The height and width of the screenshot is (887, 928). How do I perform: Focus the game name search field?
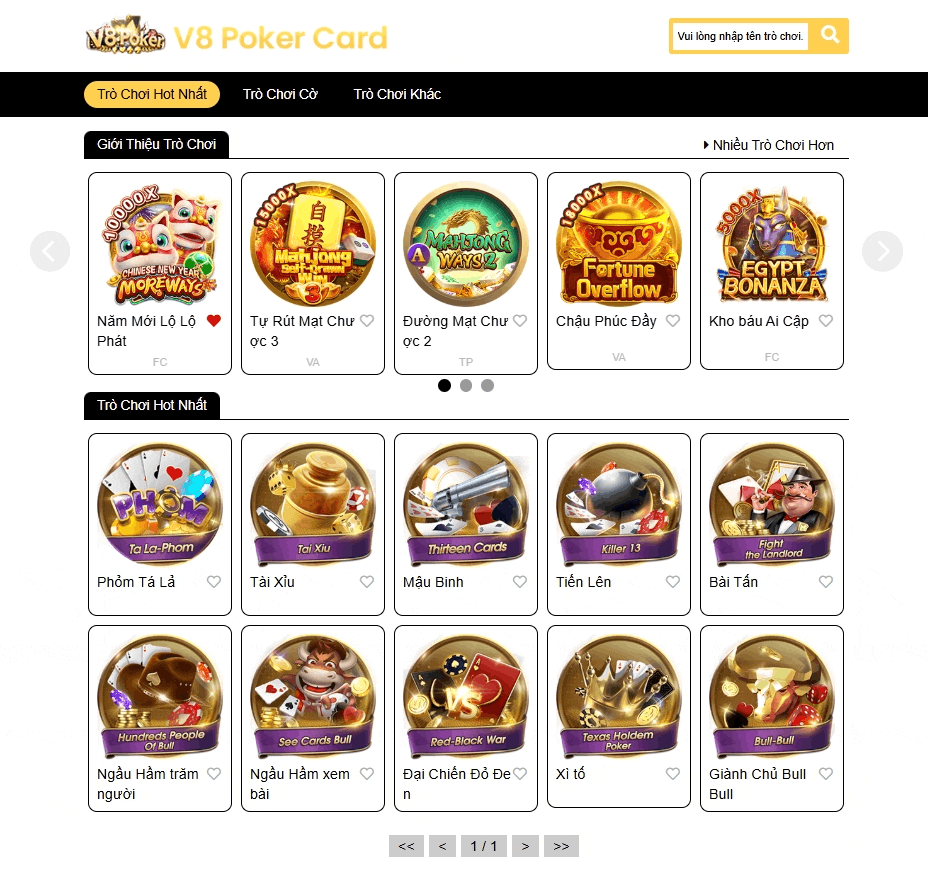740,36
